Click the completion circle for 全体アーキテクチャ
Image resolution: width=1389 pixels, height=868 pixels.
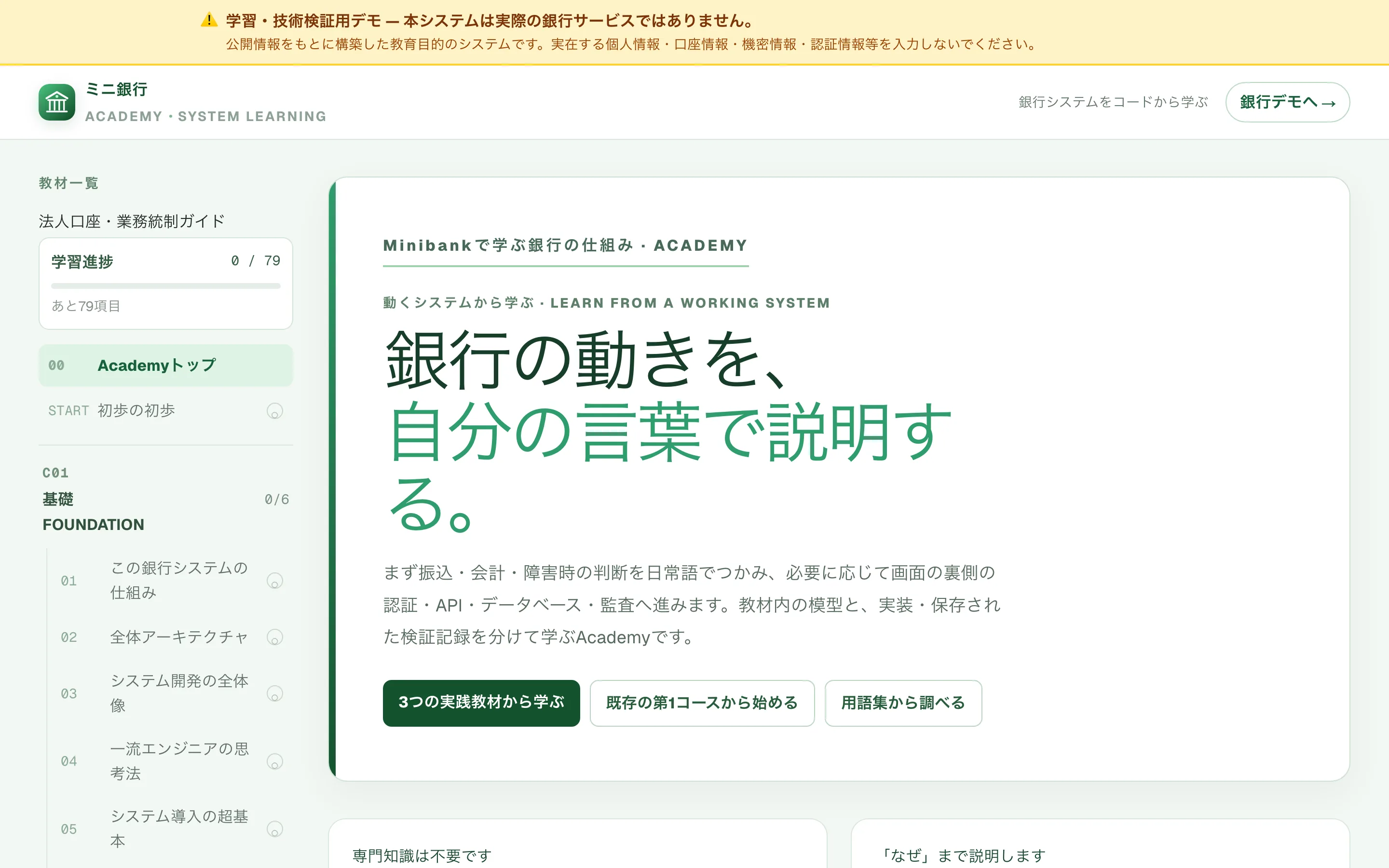point(275,637)
